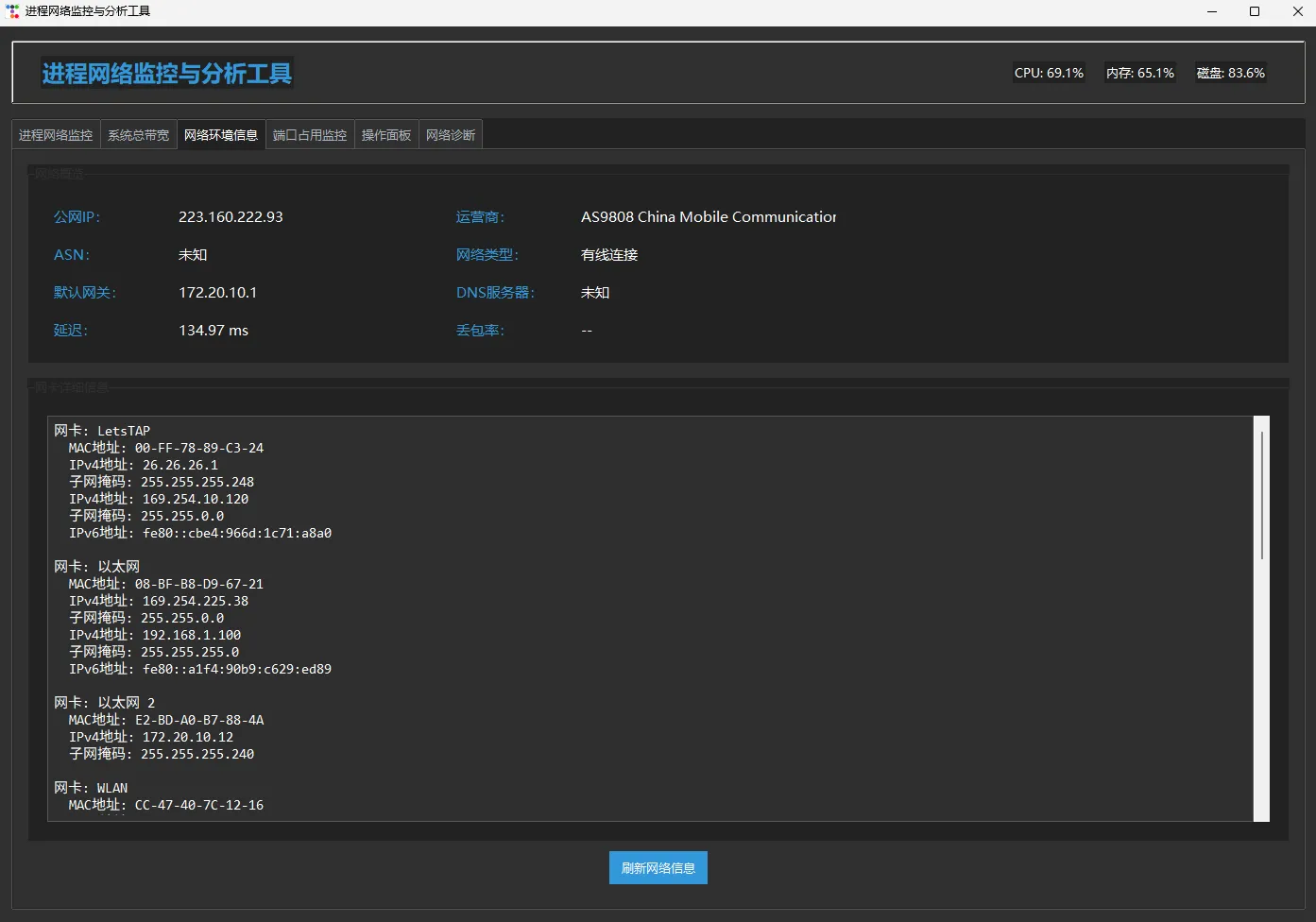Click the public IP value 223.160.222.93
The width and height of the screenshot is (1316, 922).
tap(231, 217)
